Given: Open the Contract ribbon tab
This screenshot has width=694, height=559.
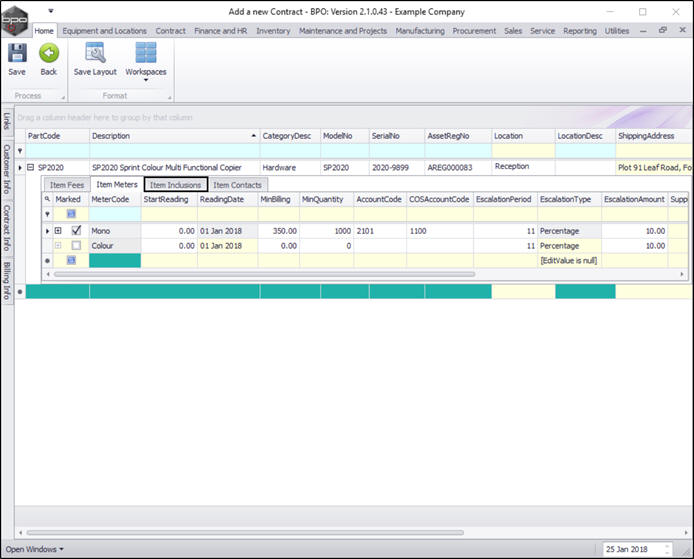Looking at the screenshot, I should tap(170, 31).
